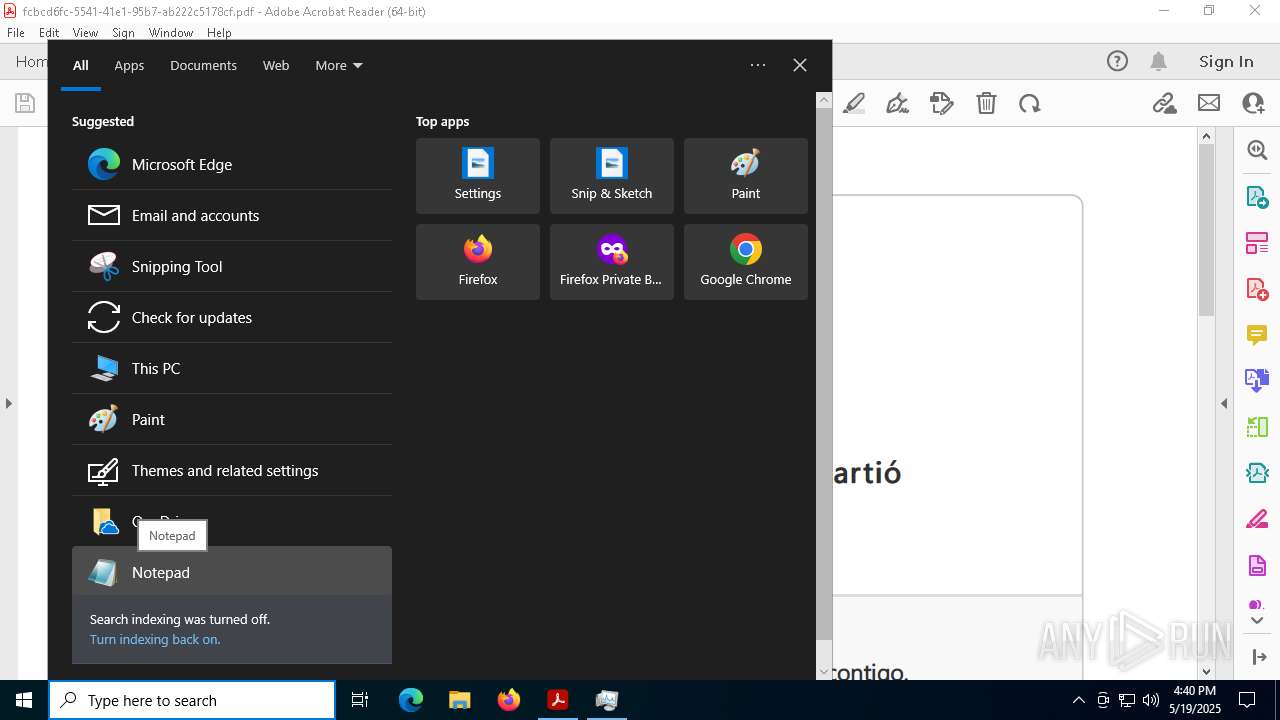Open the Comment tool in right pane
This screenshot has width=1280, height=720.
(x=1257, y=334)
